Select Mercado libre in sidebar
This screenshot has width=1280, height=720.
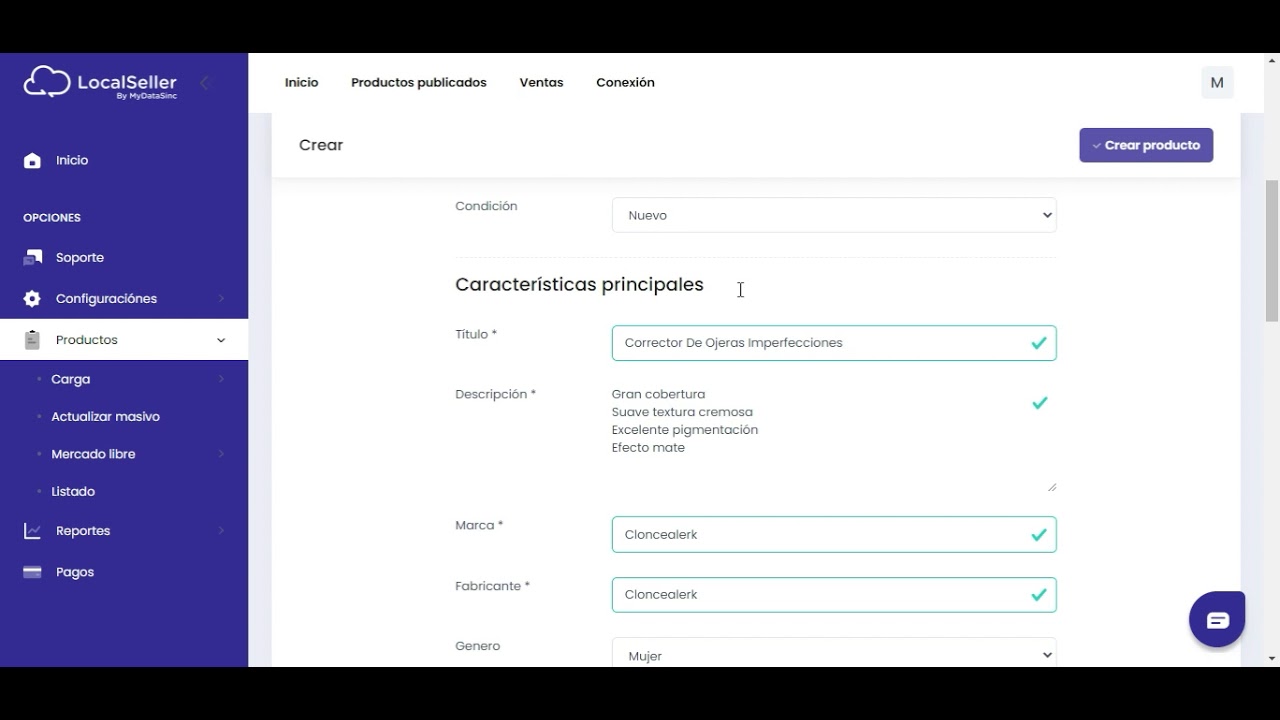(x=93, y=454)
